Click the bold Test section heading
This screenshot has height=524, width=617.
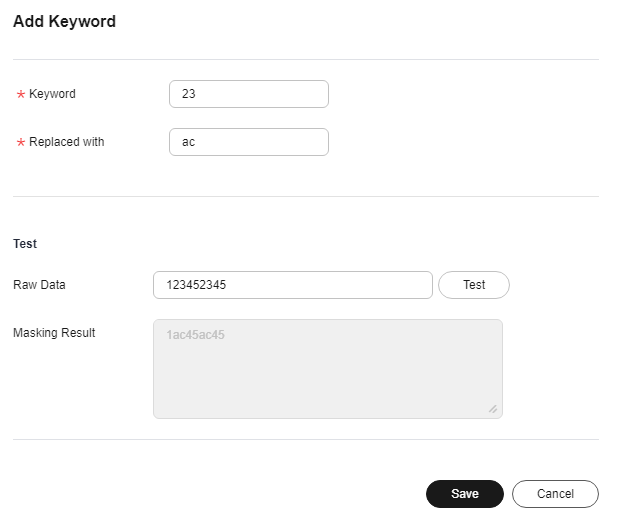click(x=25, y=243)
